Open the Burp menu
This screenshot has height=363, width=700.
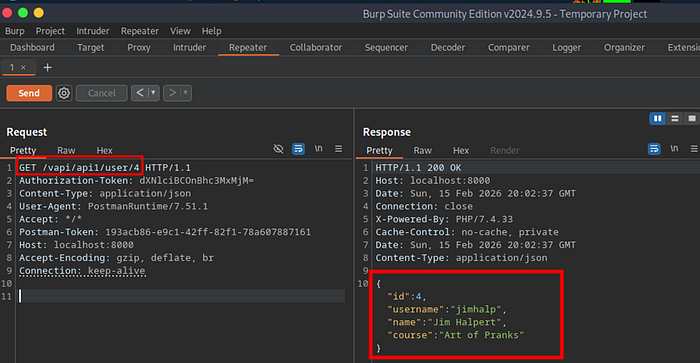(x=15, y=31)
